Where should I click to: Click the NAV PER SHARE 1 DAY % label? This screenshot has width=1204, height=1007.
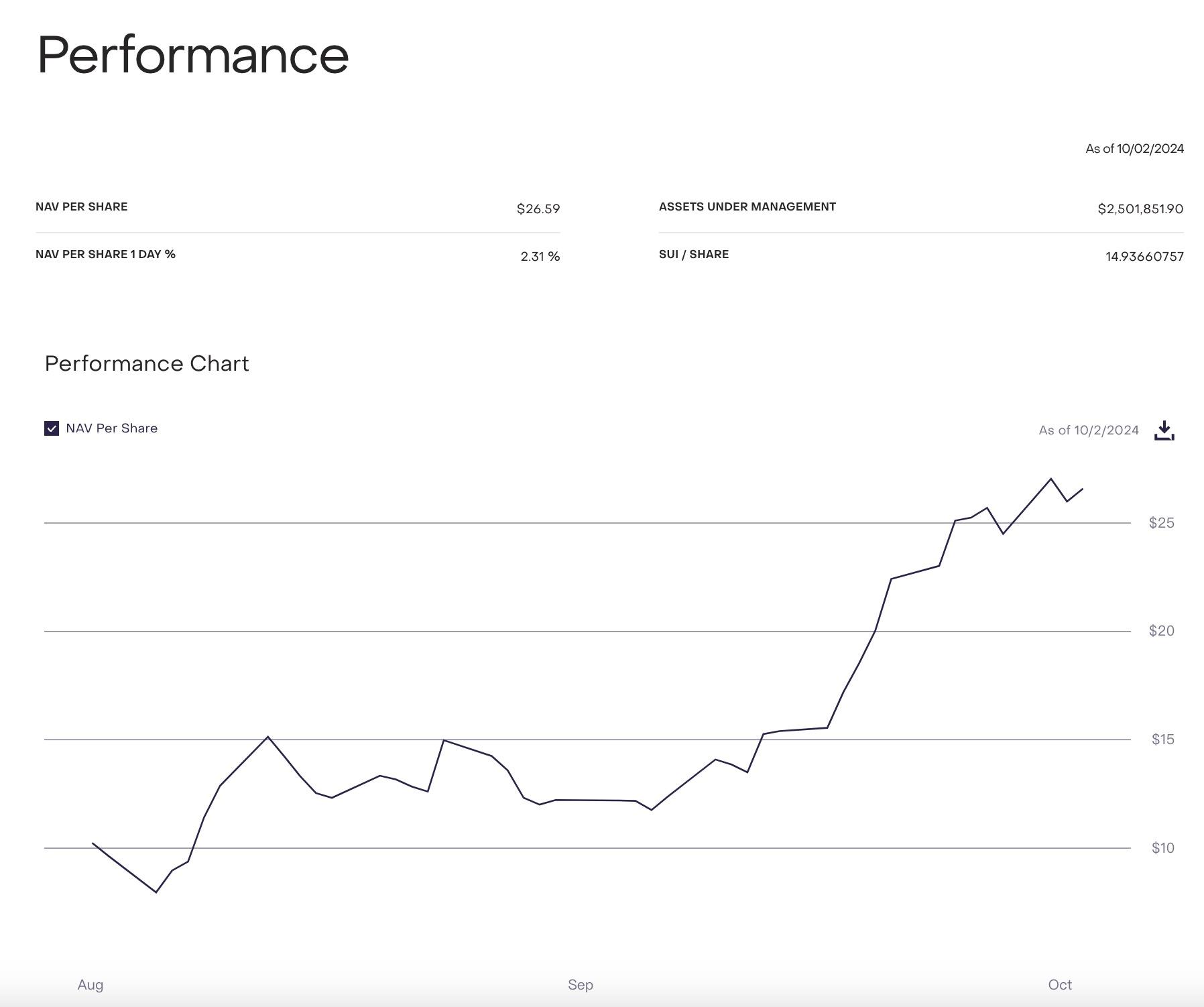click(x=105, y=254)
